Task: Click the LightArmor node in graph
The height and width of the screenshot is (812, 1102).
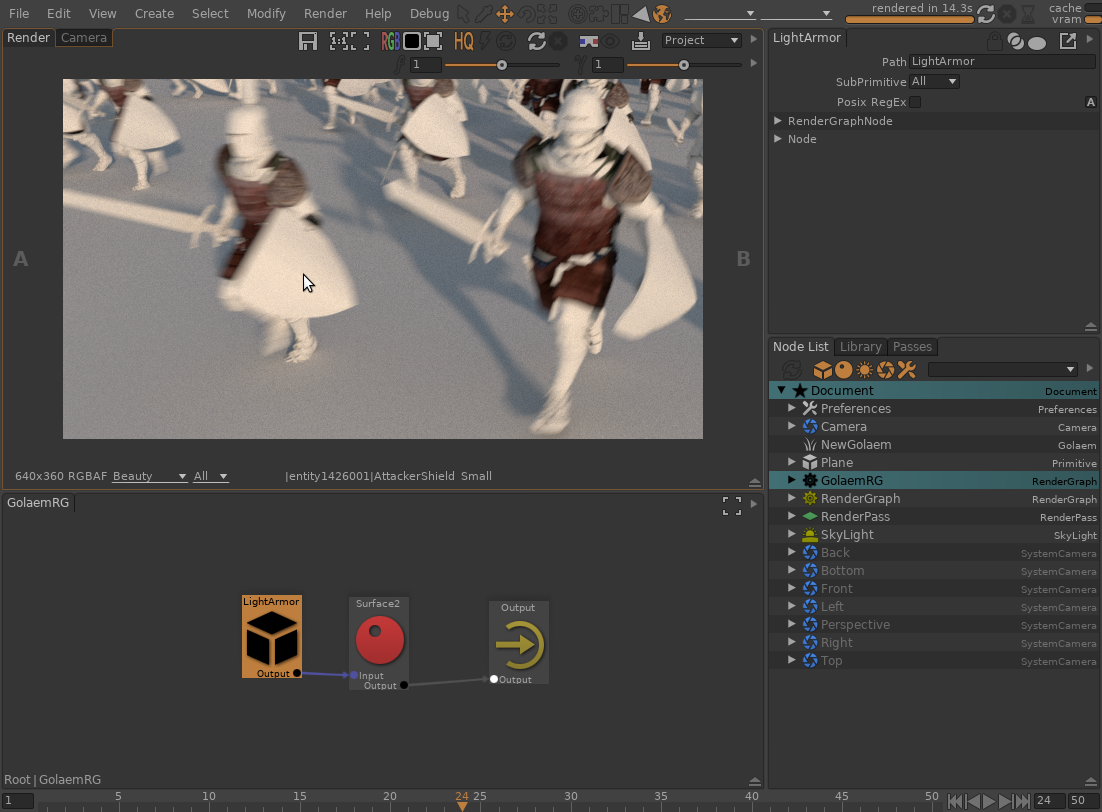Action: [x=271, y=637]
